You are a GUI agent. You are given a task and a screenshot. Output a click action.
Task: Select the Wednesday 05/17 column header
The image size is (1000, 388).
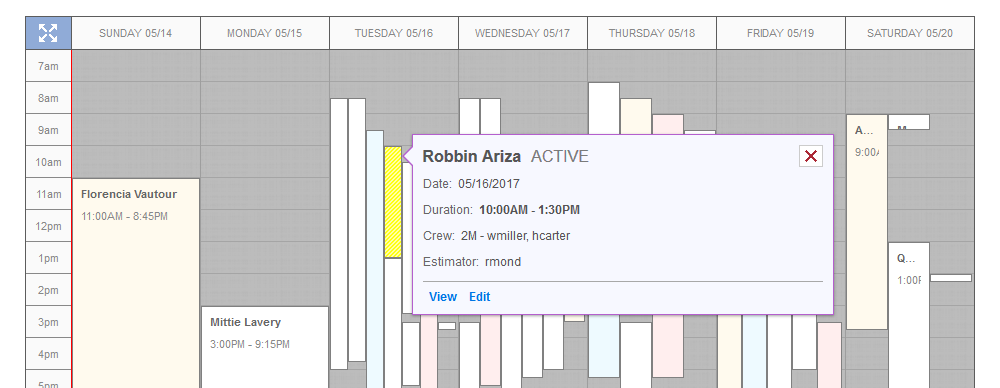coord(522,33)
